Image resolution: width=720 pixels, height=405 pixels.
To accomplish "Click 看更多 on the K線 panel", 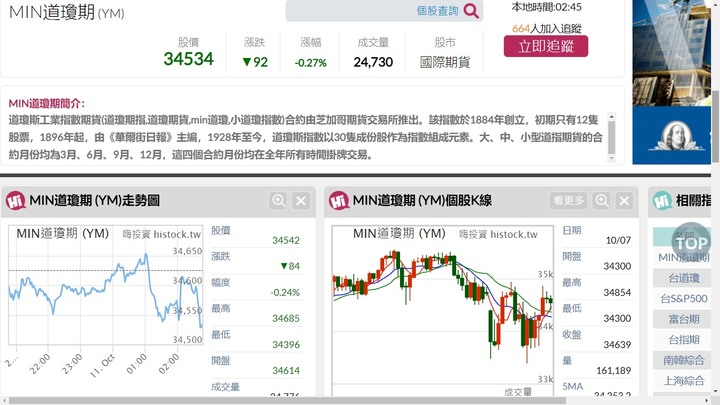I will (x=568, y=201).
